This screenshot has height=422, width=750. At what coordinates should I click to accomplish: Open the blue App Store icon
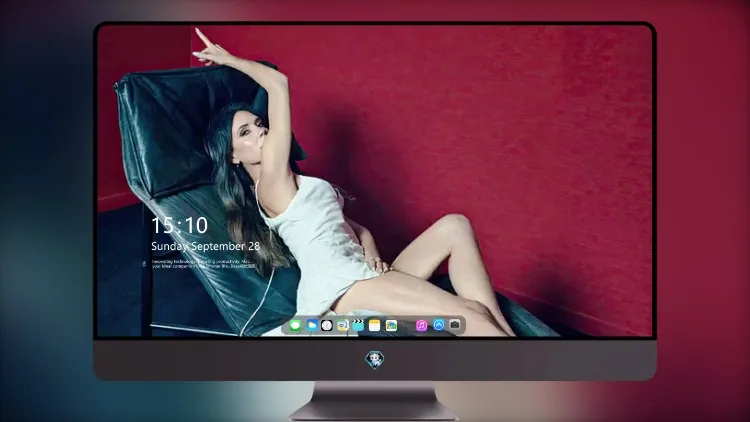pos(439,325)
